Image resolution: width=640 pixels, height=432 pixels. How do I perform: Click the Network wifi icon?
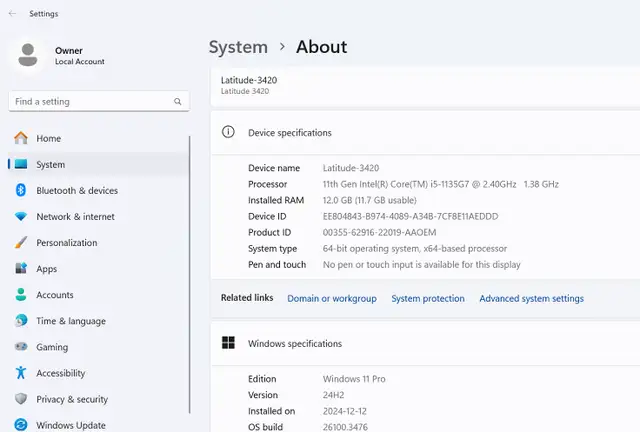21,216
